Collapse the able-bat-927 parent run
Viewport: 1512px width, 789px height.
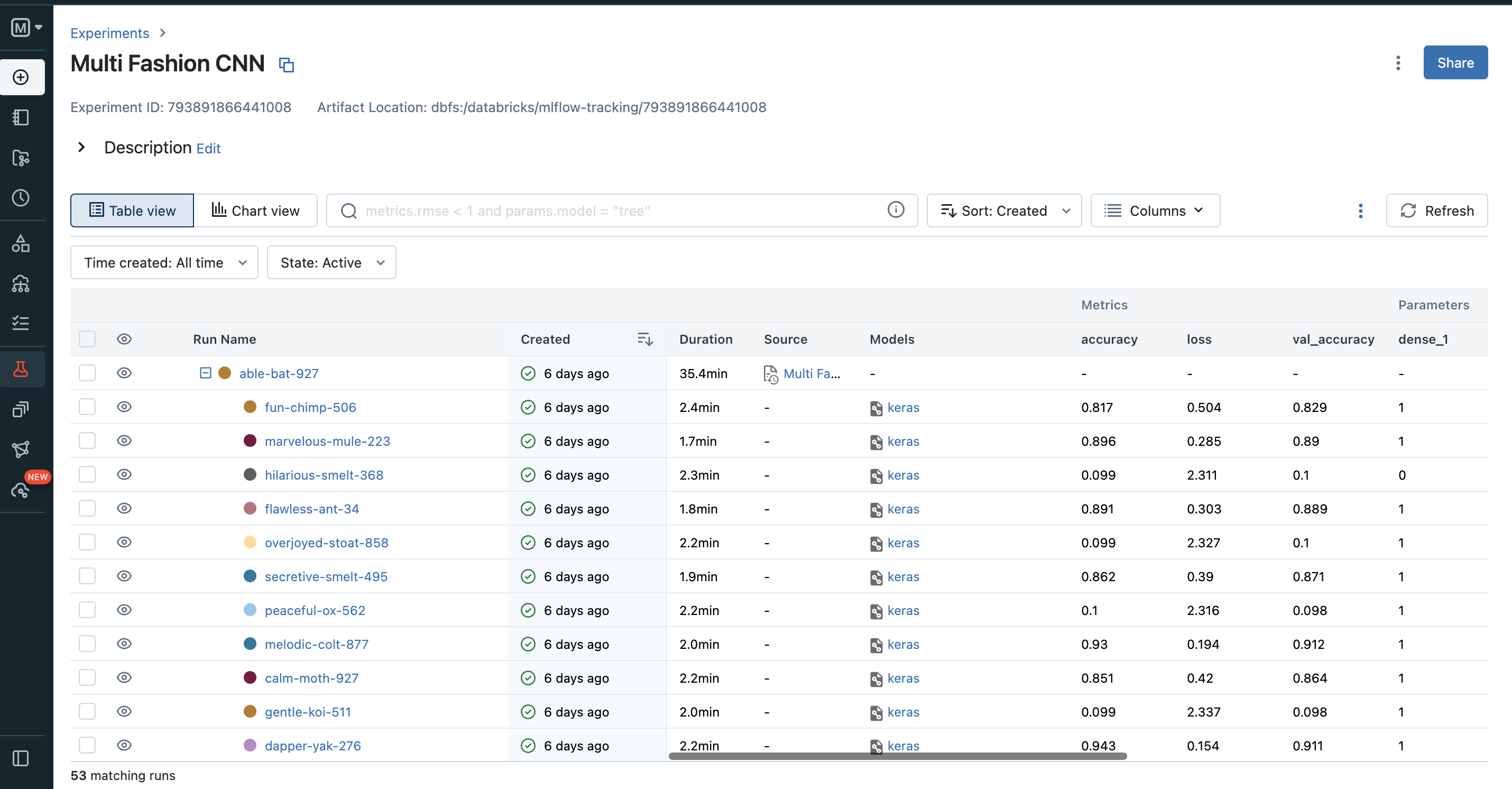(x=206, y=373)
